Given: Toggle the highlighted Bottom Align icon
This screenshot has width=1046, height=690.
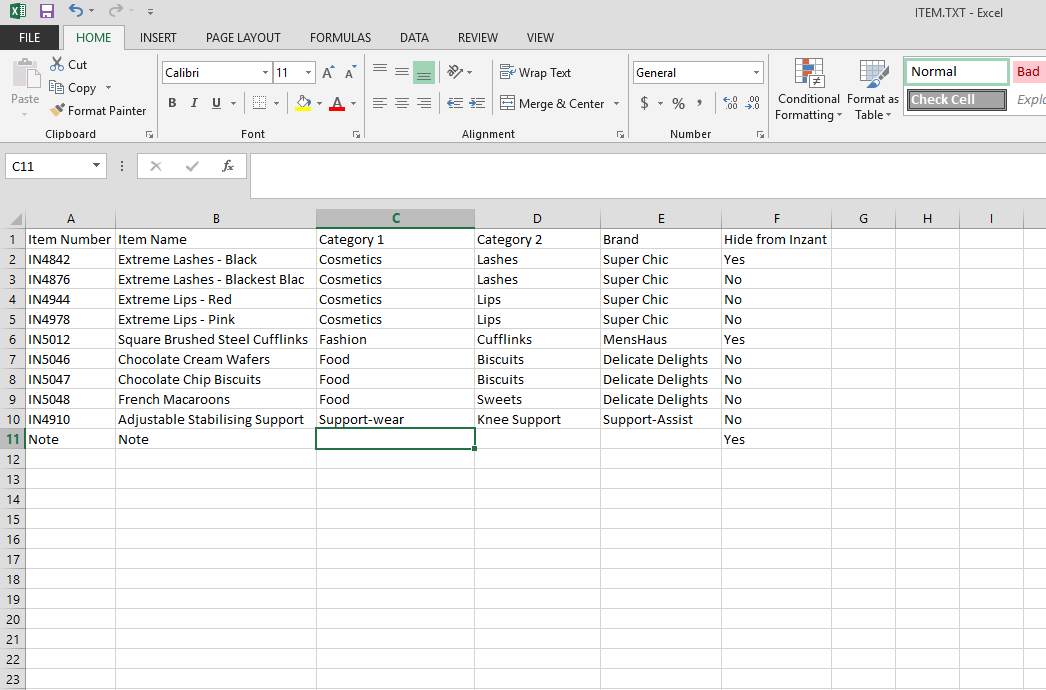Looking at the screenshot, I should pos(424,72).
